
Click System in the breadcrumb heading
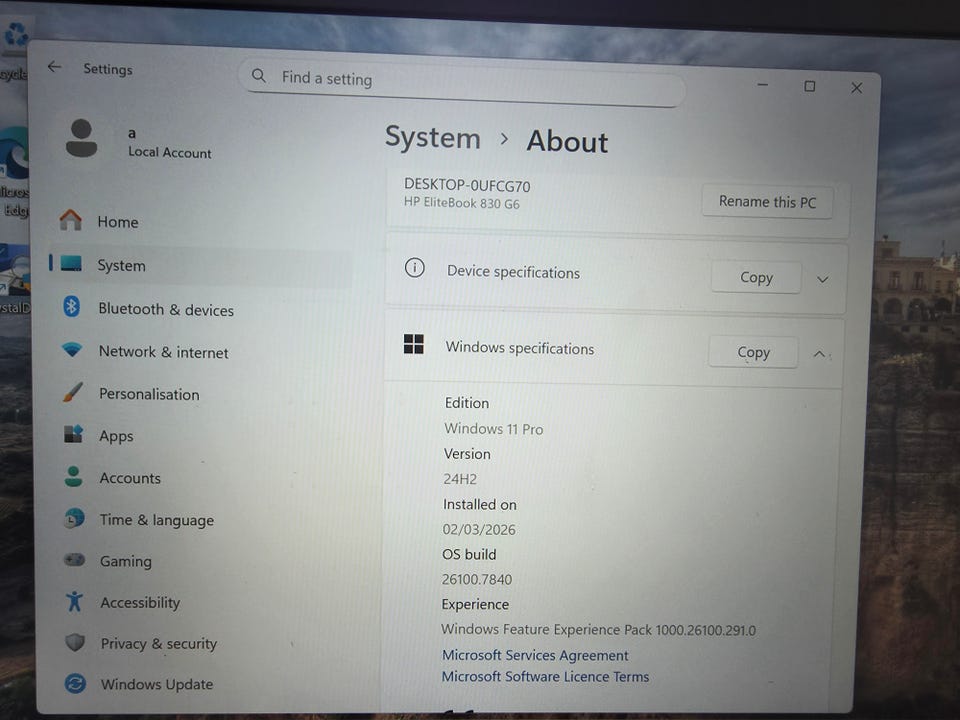coord(433,137)
